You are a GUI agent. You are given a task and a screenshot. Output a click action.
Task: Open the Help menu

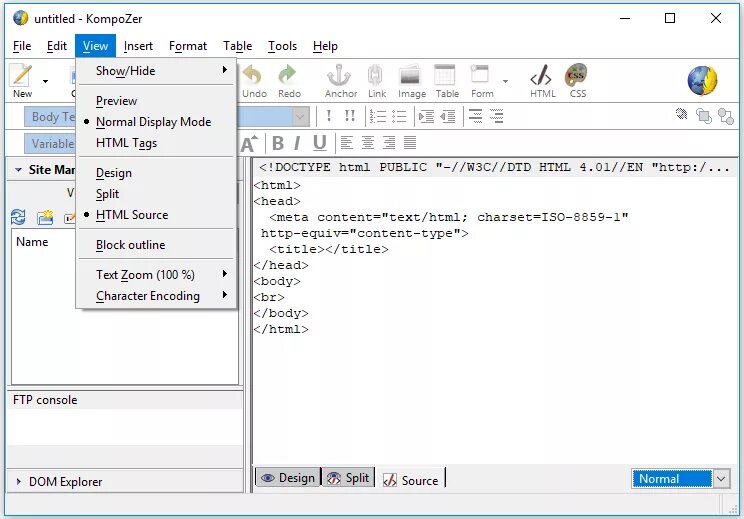point(325,46)
